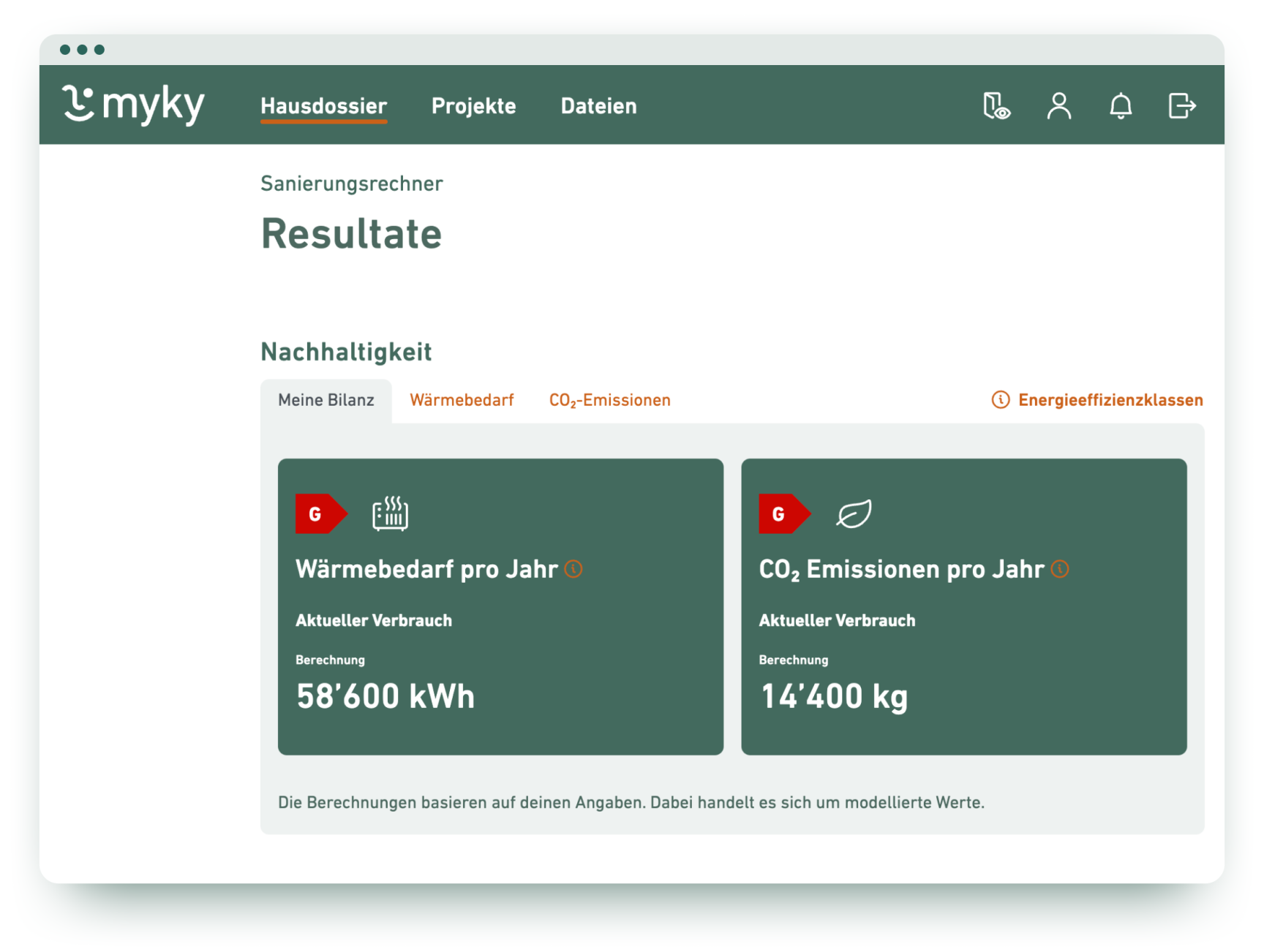Viewport: 1264px width, 952px height.
Task: Open the user profile icon
Action: coord(1058,107)
